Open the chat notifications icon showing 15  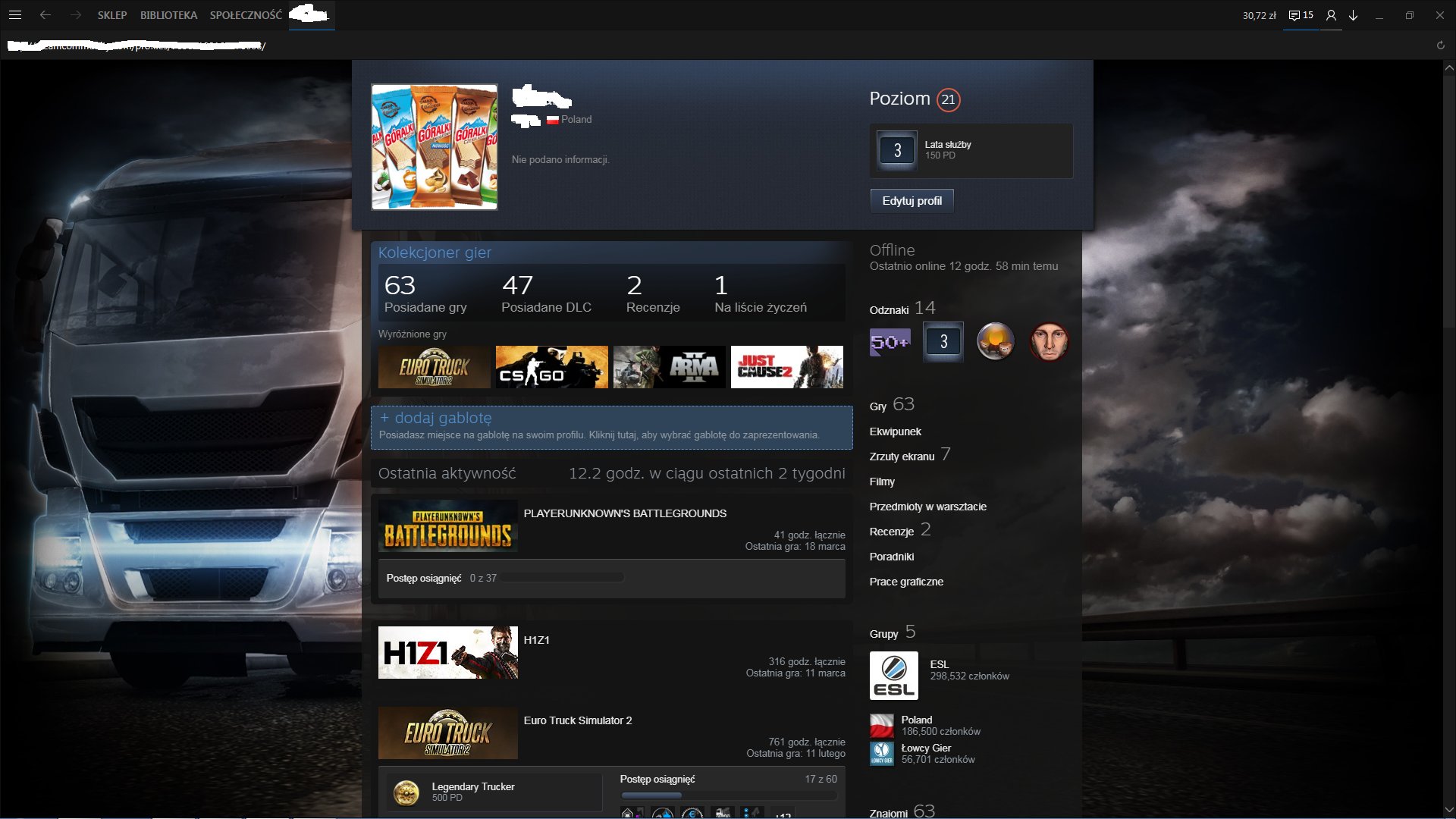tap(1301, 15)
